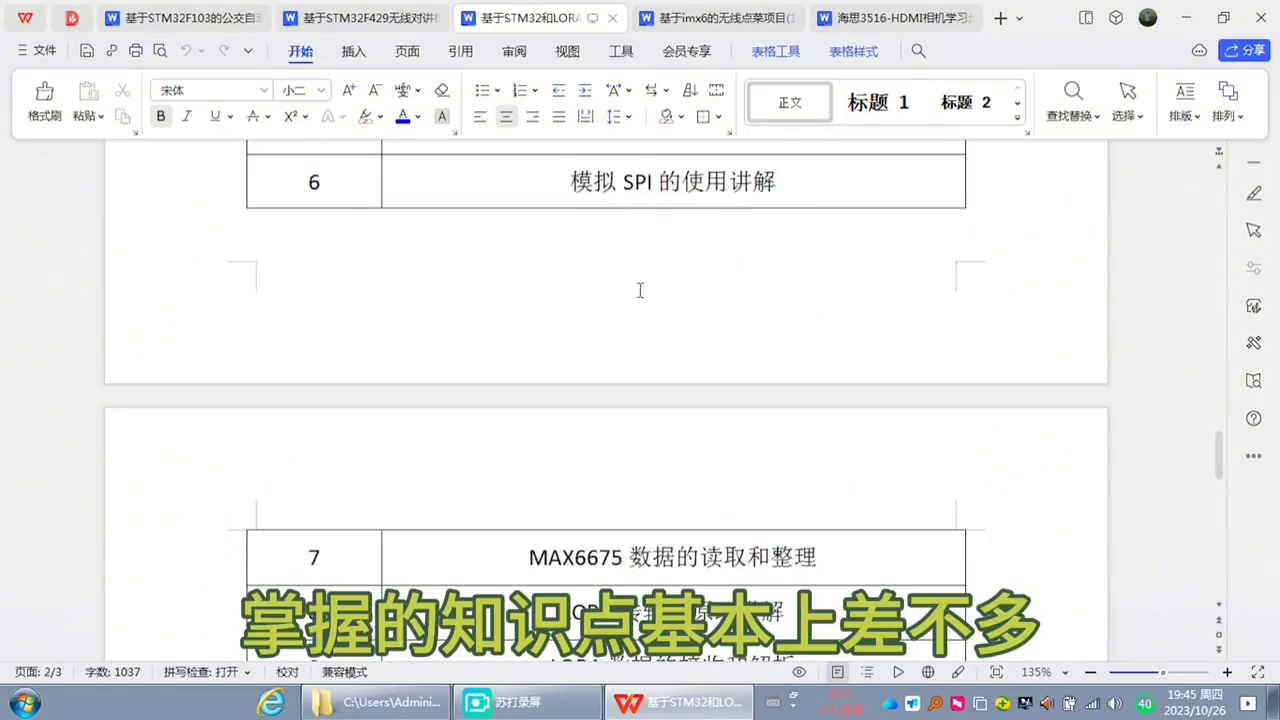This screenshot has width=1280, height=720.
Task: Click the 分享 (Share) button
Action: point(1244,51)
